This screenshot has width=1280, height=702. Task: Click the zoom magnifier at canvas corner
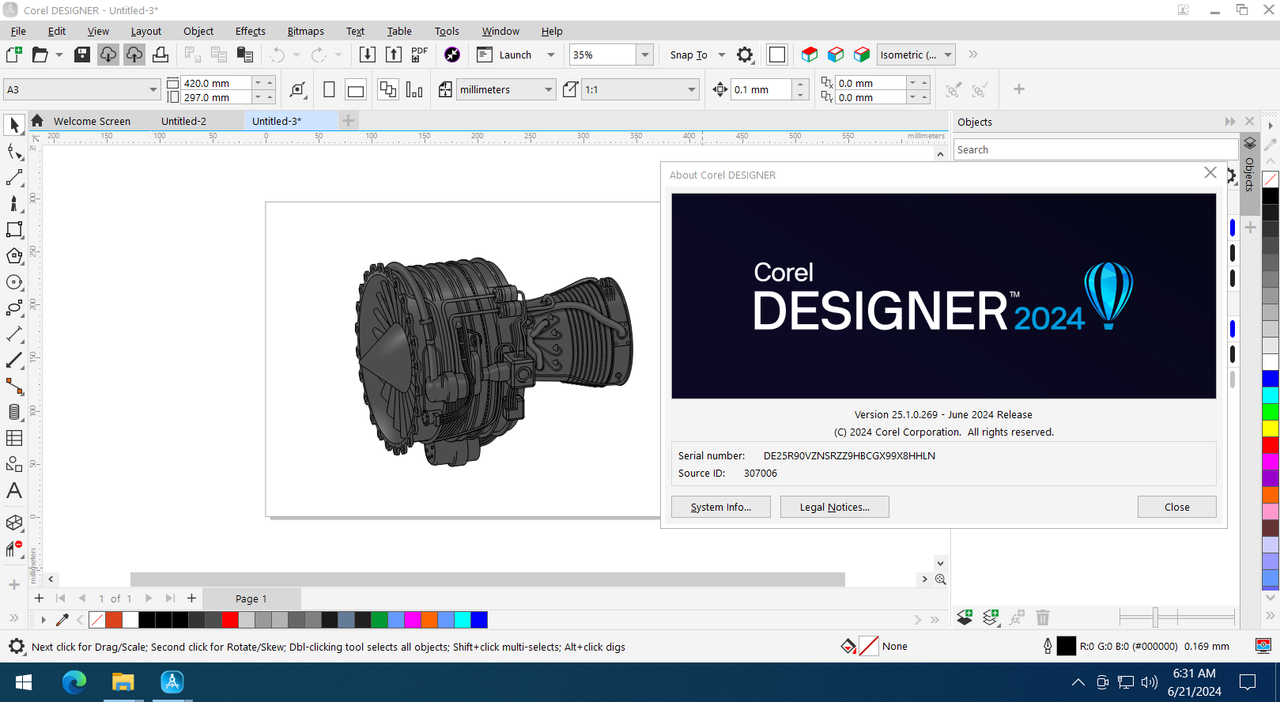[940, 579]
